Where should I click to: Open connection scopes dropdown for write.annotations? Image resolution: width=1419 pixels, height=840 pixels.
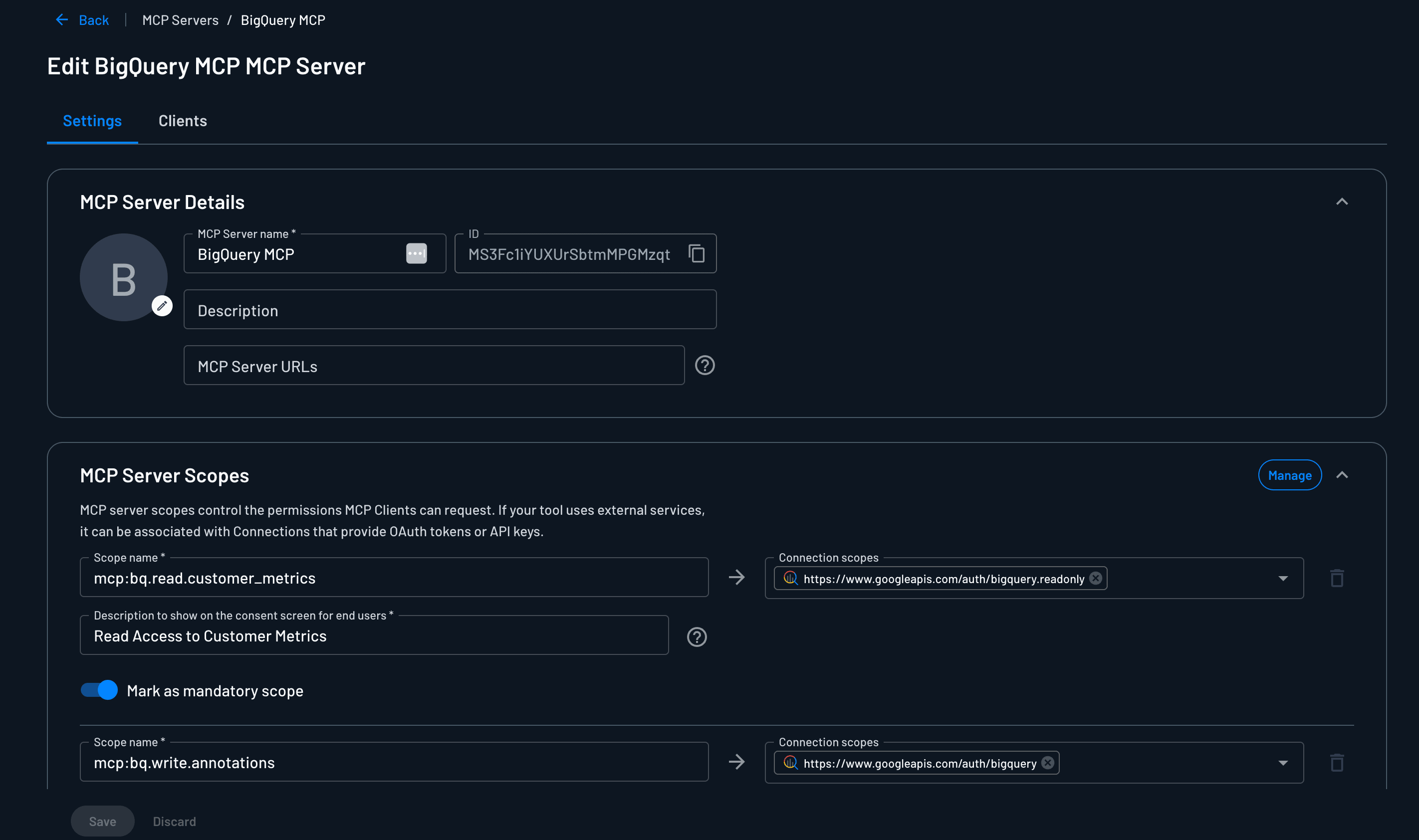click(1283, 763)
